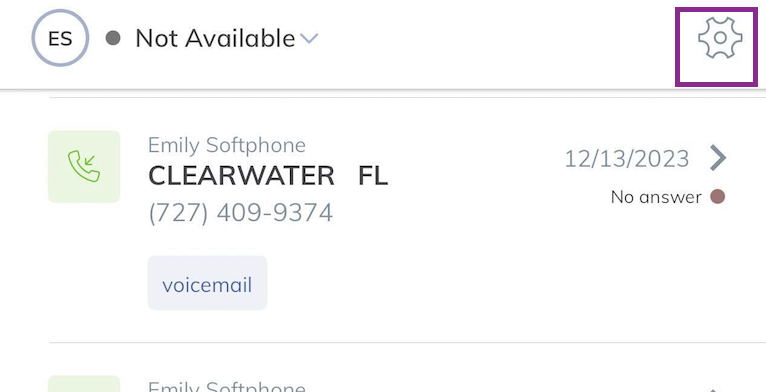The width and height of the screenshot is (766, 392).
Task: Click the empty space of Clearwater call row
Action: tap(464, 274)
